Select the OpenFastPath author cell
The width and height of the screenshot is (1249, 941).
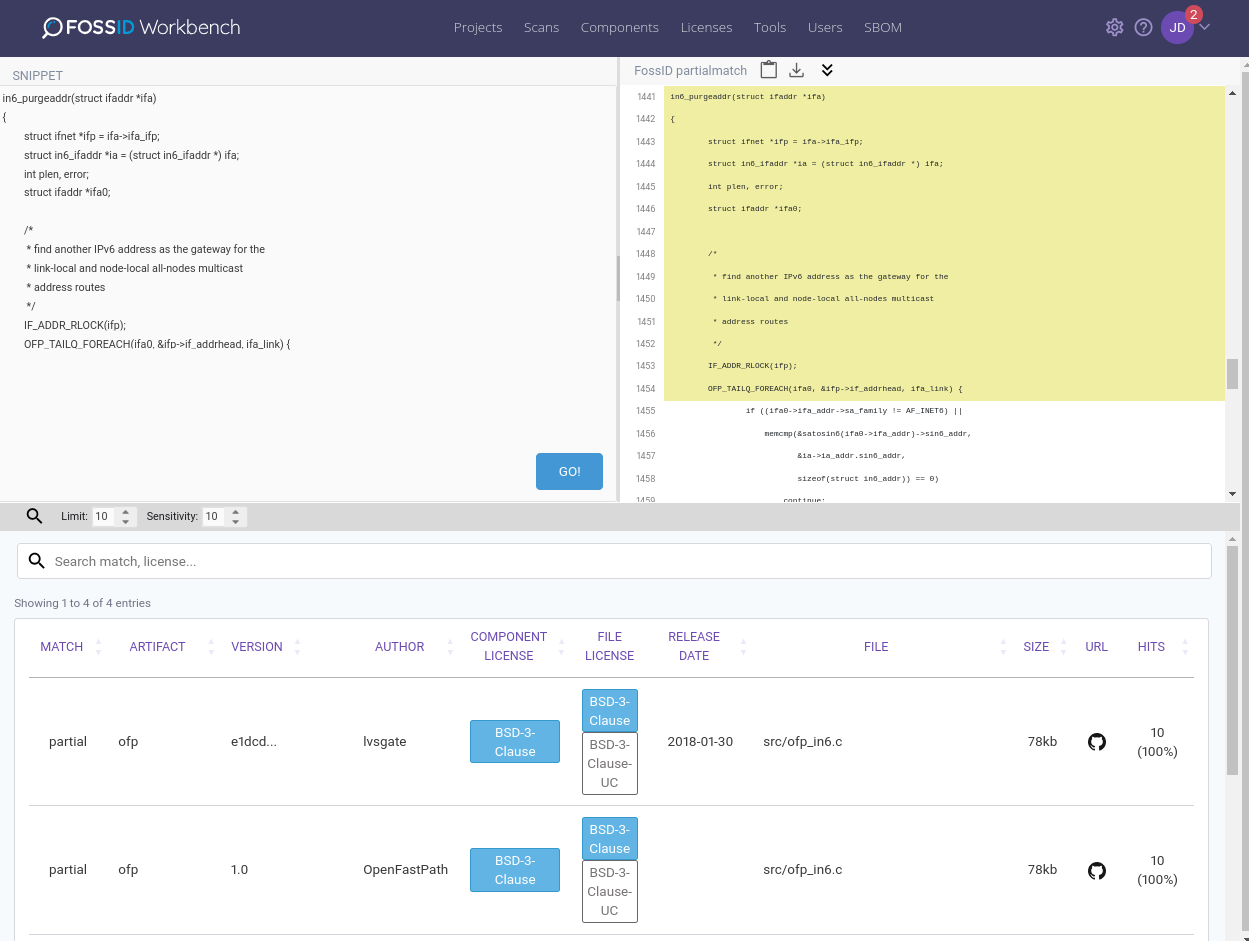(x=405, y=870)
